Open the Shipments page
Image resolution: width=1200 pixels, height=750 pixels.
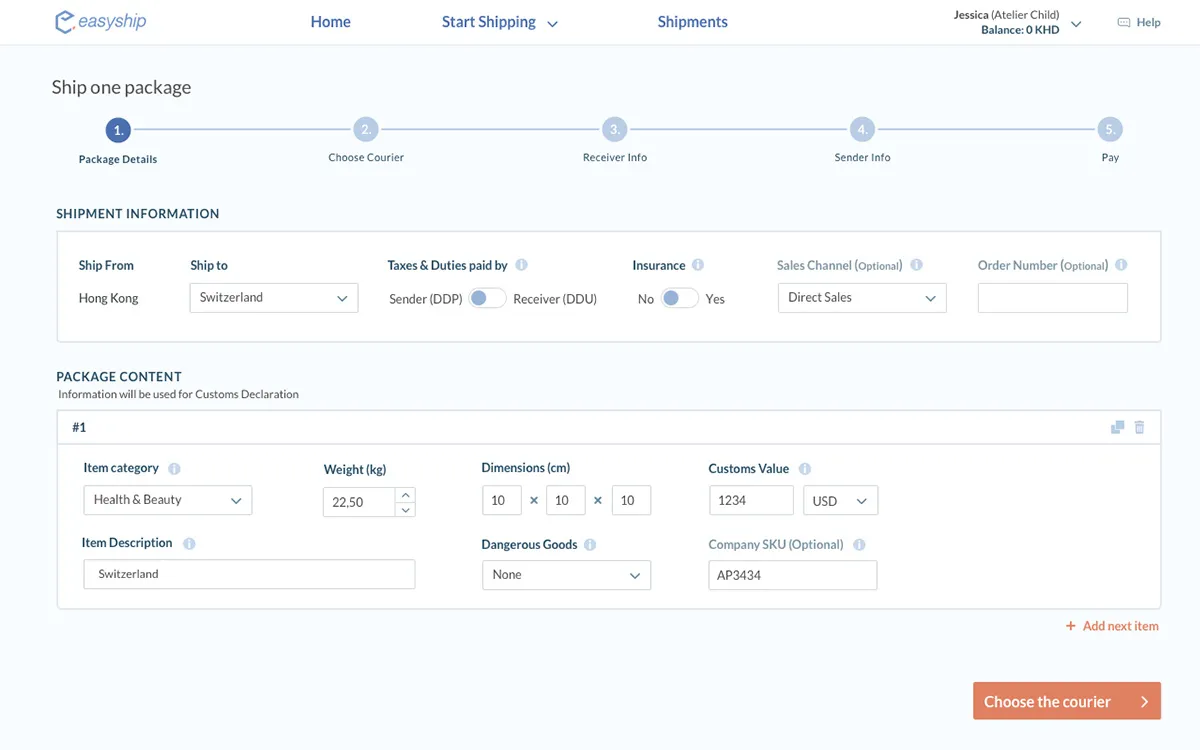693,22
